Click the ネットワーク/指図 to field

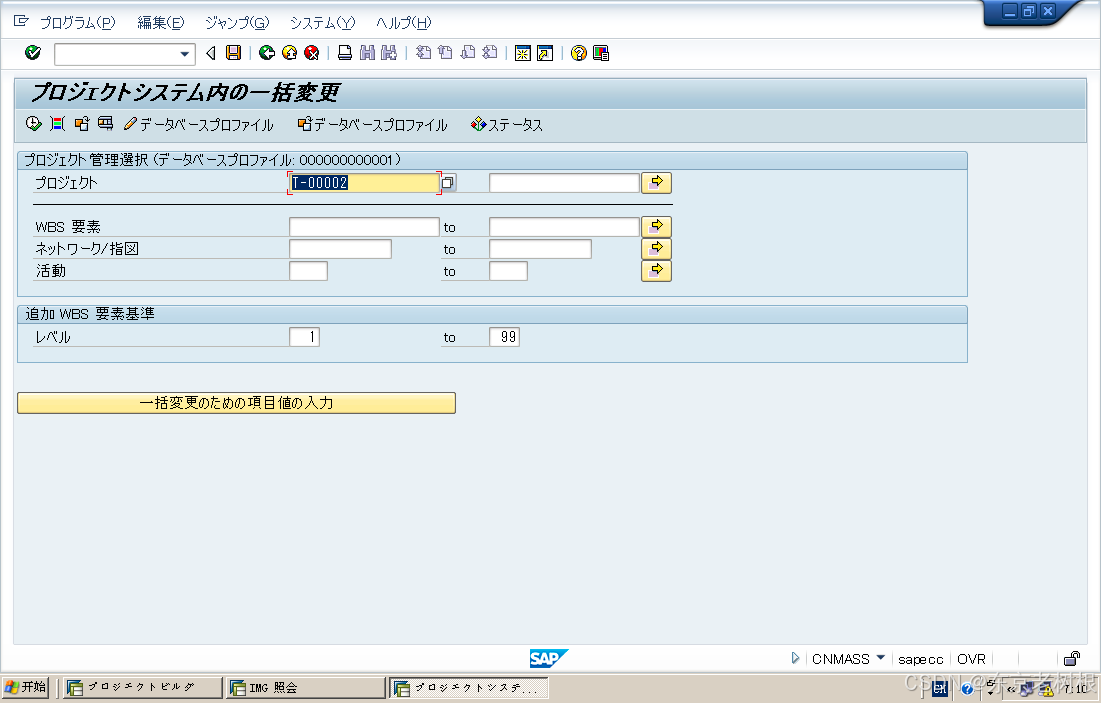pos(540,249)
